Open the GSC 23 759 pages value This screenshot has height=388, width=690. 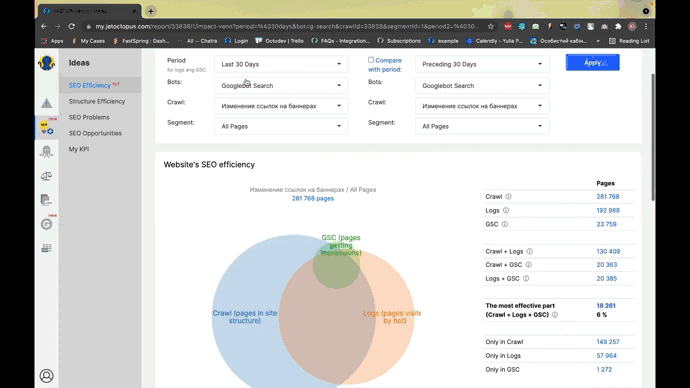click(606, 224)
